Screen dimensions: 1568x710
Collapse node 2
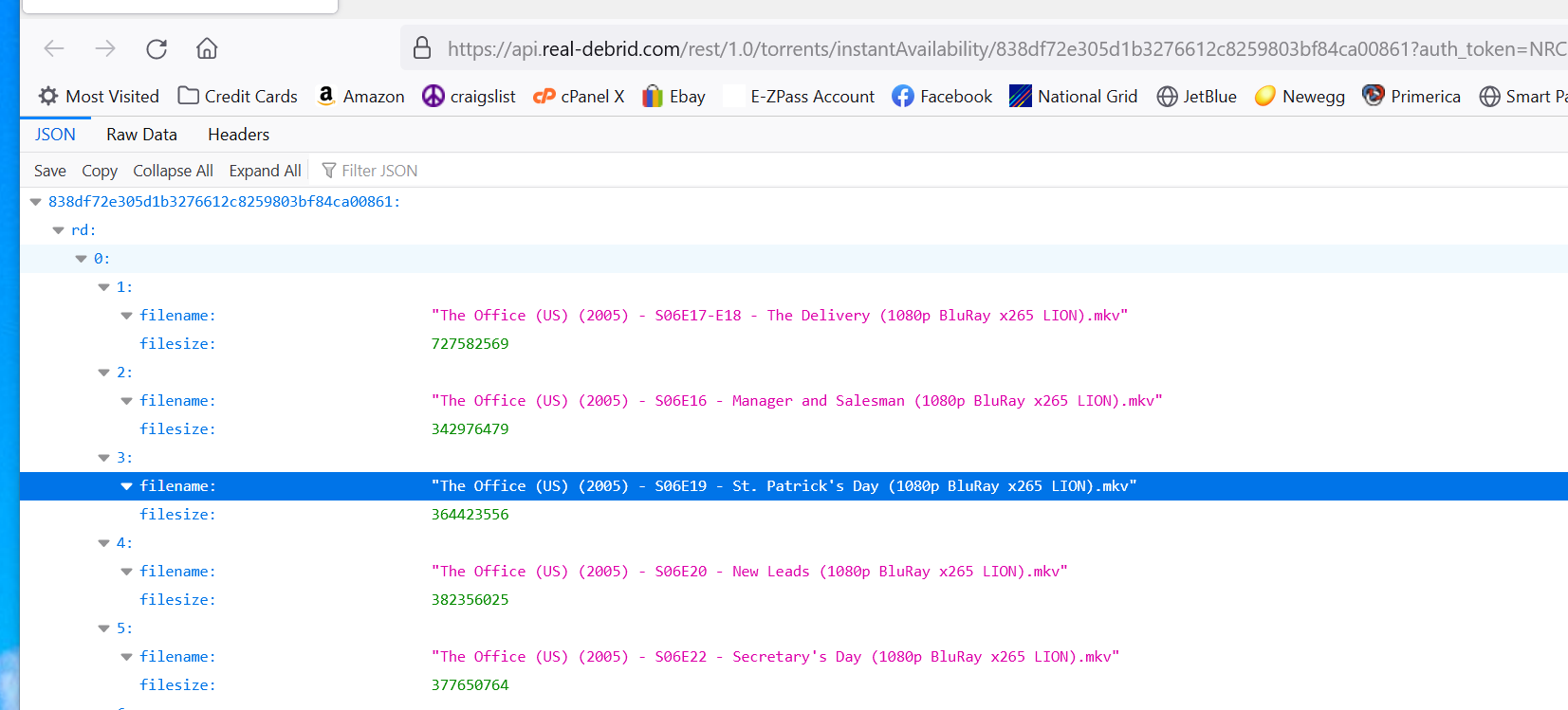click(x=104, y=373)
